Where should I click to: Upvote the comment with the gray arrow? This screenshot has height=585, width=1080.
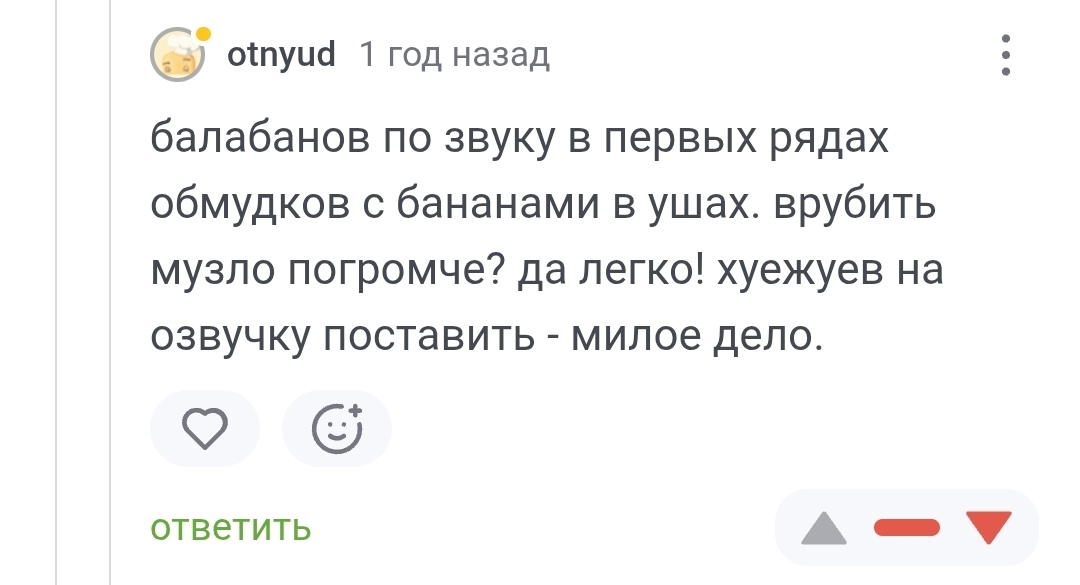pos(824,529)
